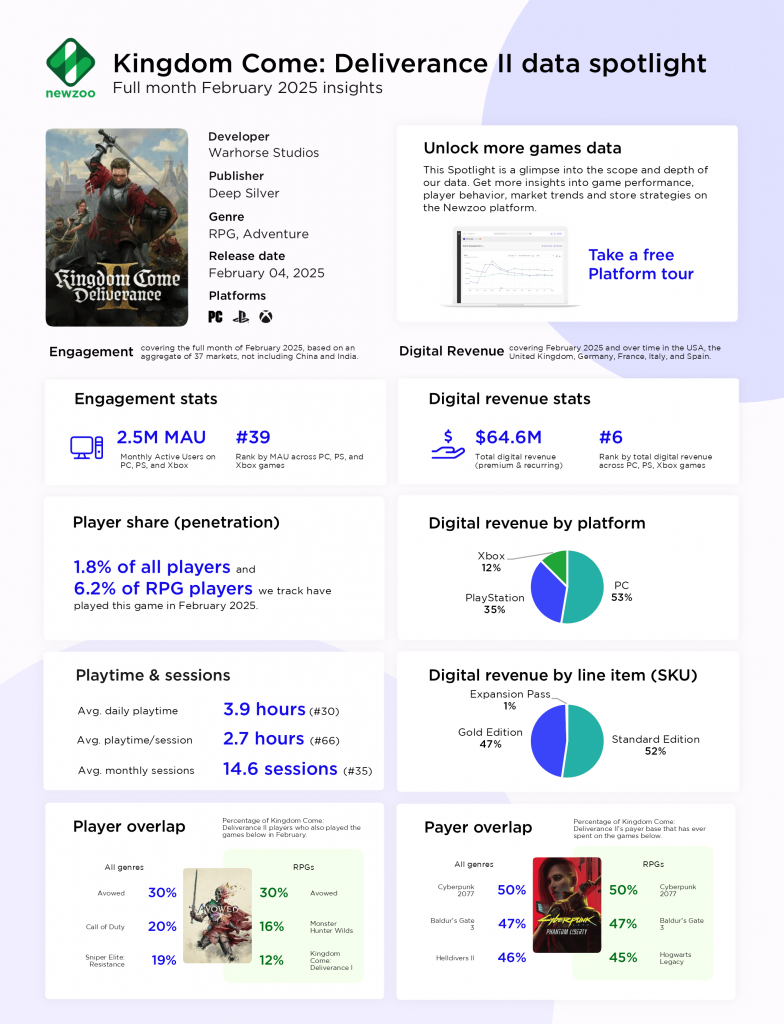Screen dimensions: 784x1024
Task: Select the blue PlayStation pie slice
Action: 546,593
